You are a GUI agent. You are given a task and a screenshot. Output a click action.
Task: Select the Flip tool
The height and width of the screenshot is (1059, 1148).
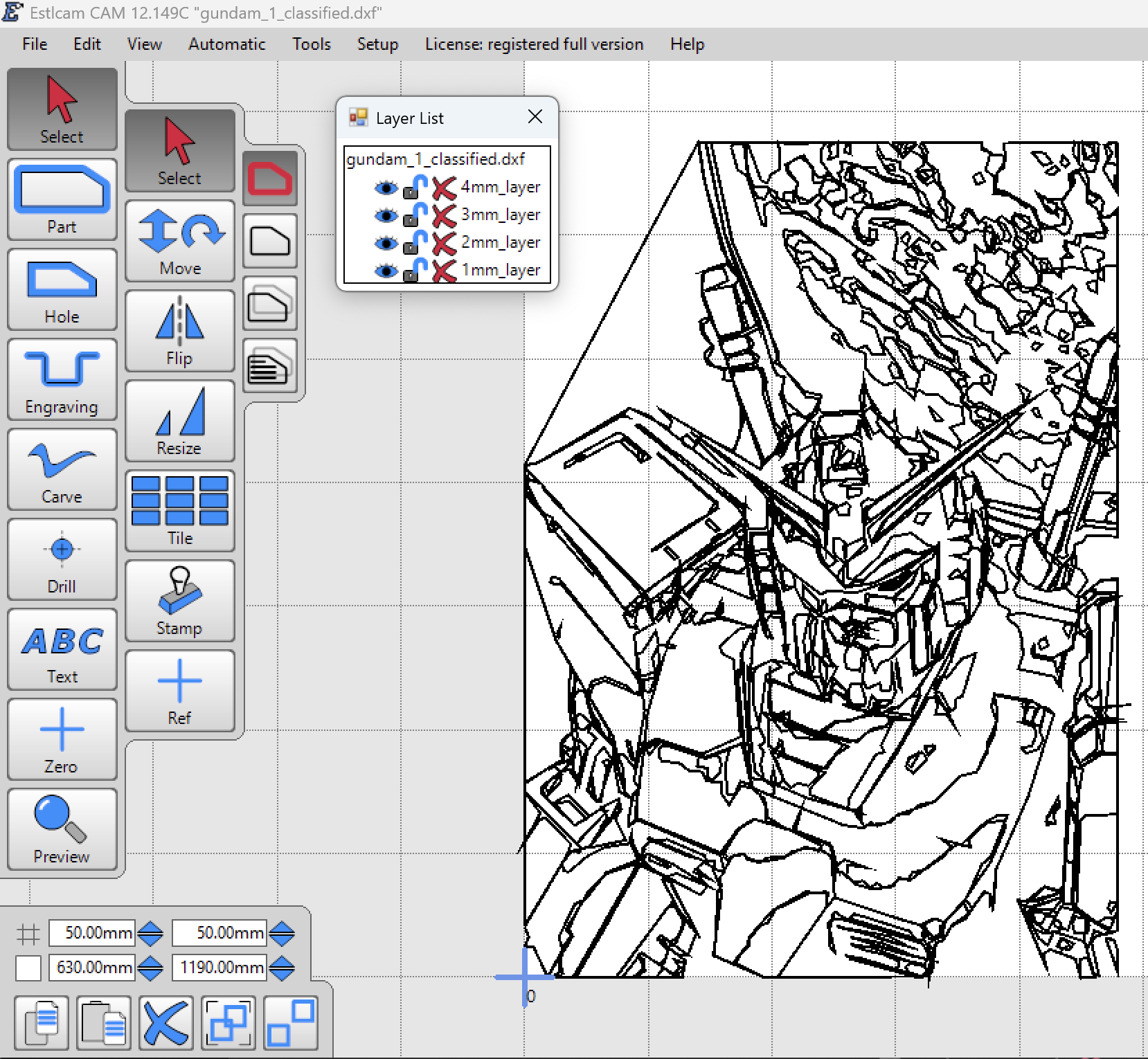[x=179, y=331]
